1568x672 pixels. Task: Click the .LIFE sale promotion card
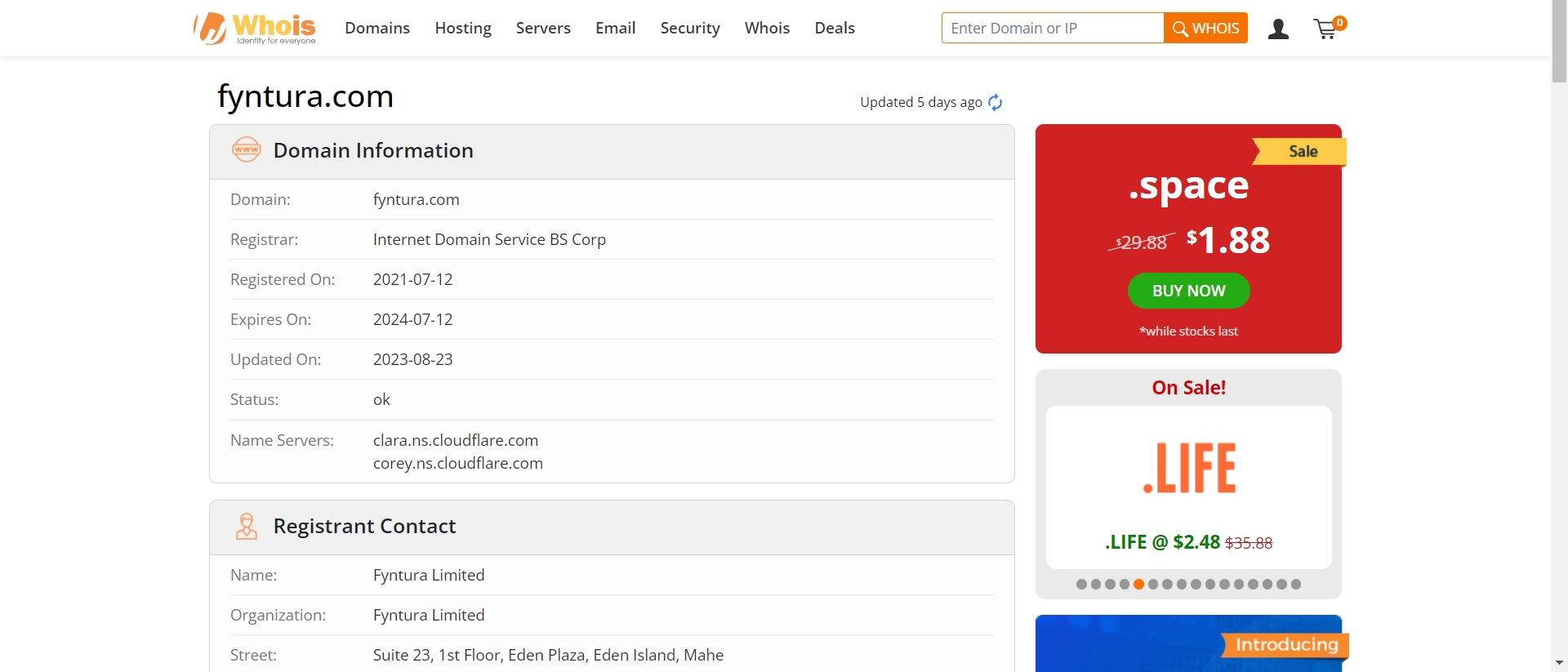pos(1188,487)
